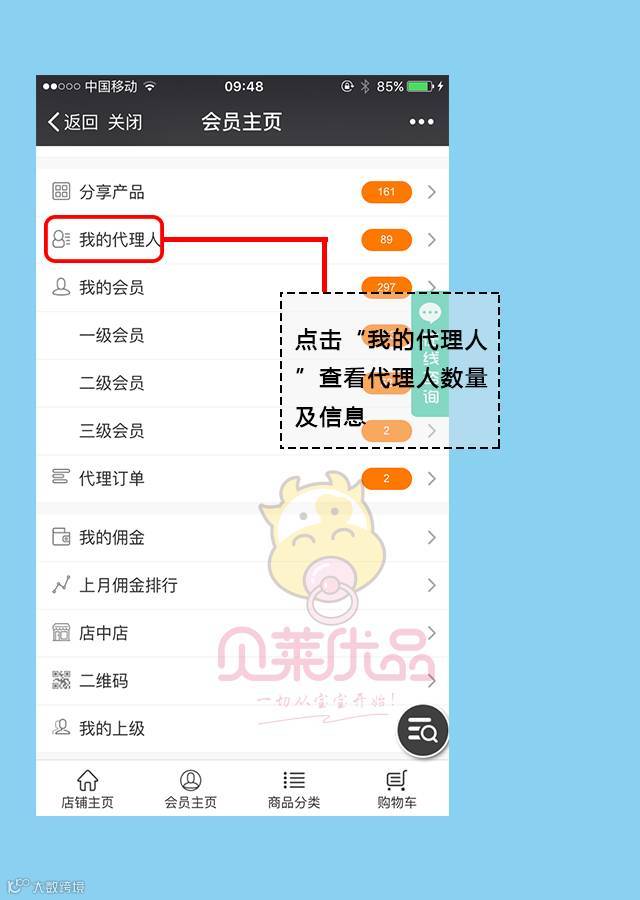Open the 商品分类 tab
Screen dimensions: 640x900
point(294,789)
